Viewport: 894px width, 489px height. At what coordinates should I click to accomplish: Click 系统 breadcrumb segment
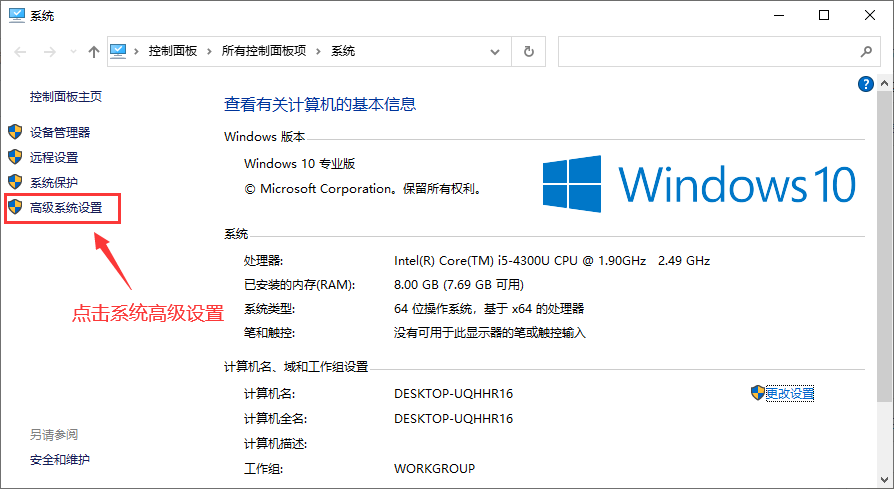343,51
